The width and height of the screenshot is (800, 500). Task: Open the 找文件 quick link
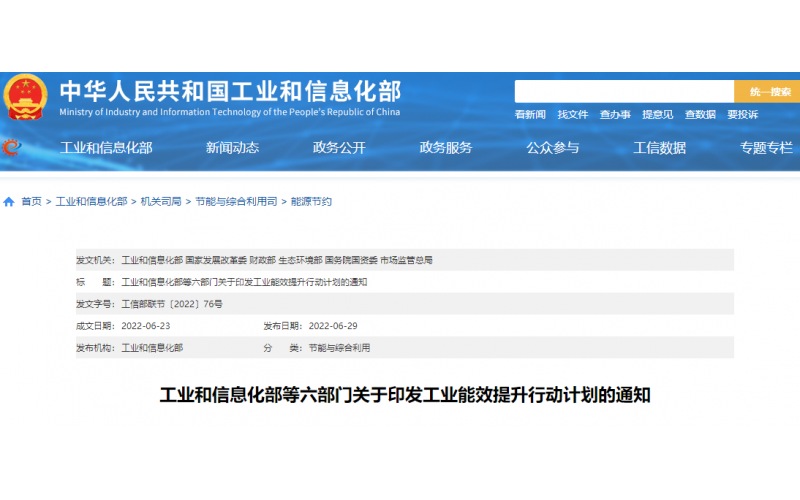pos(572,115)
